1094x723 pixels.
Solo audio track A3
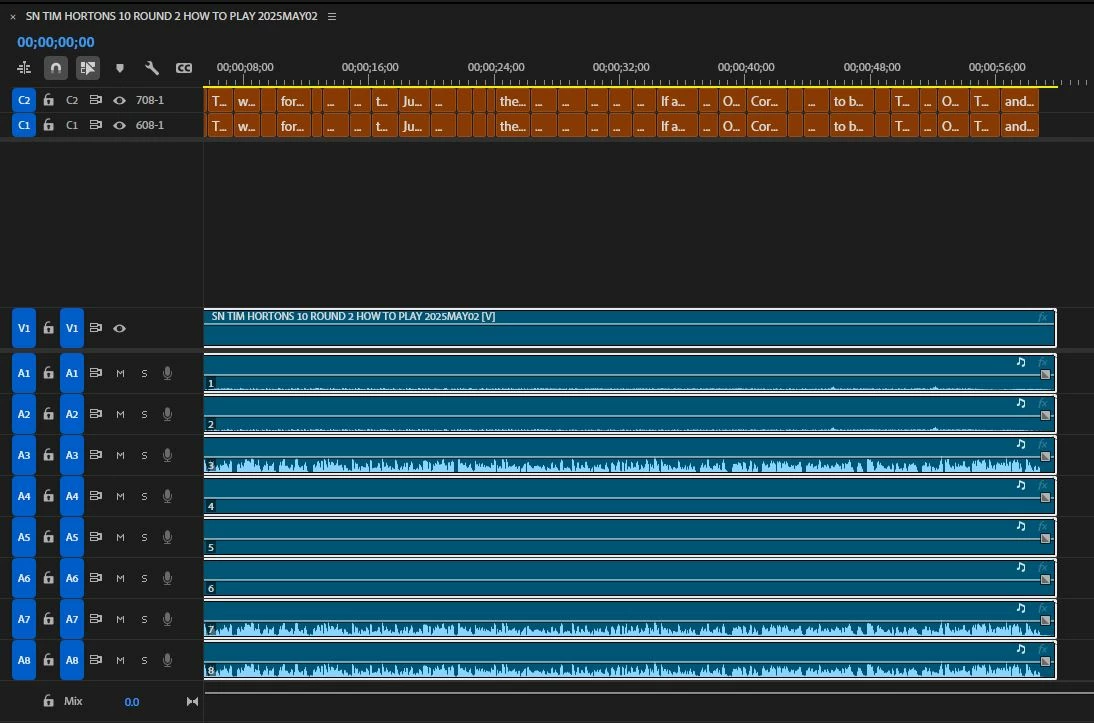144,455
